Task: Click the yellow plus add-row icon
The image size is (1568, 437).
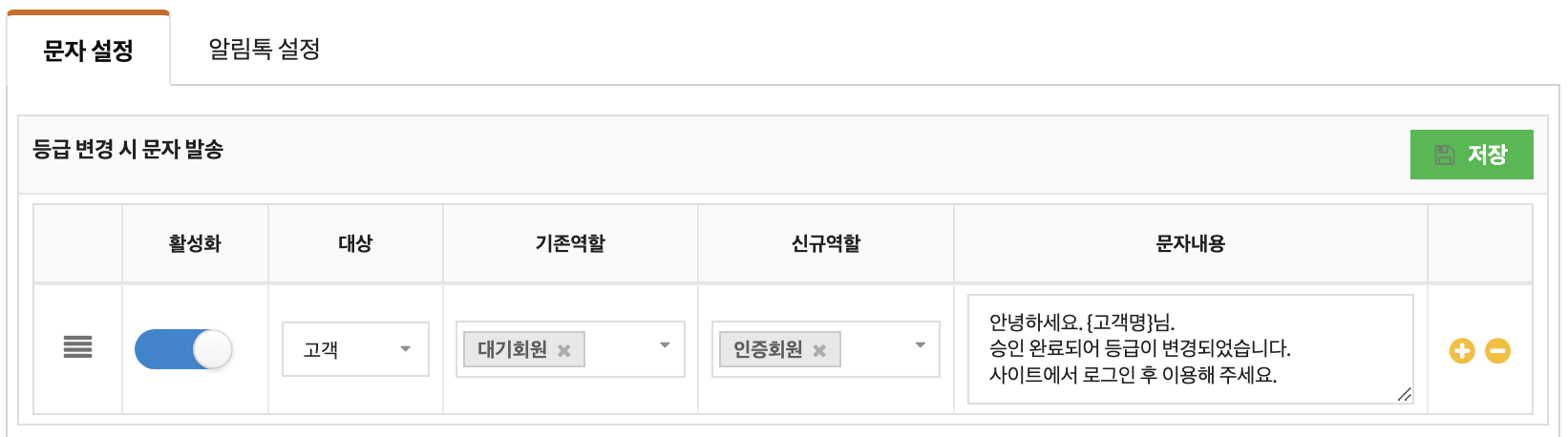Action: click(x=1462, y=351)
